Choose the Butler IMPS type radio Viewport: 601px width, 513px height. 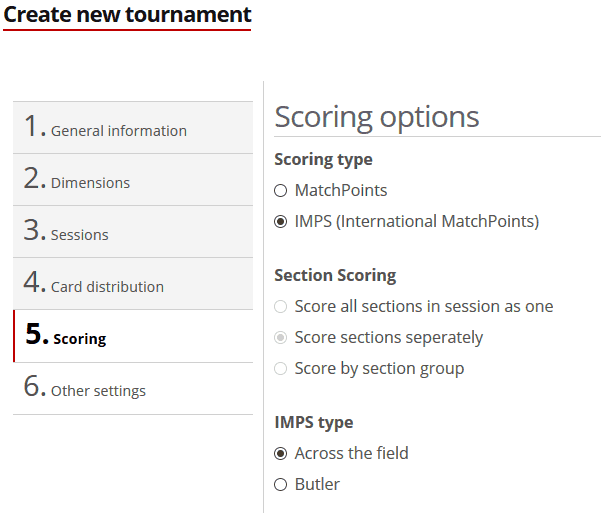pyautogui.click(x=281, y=484)
